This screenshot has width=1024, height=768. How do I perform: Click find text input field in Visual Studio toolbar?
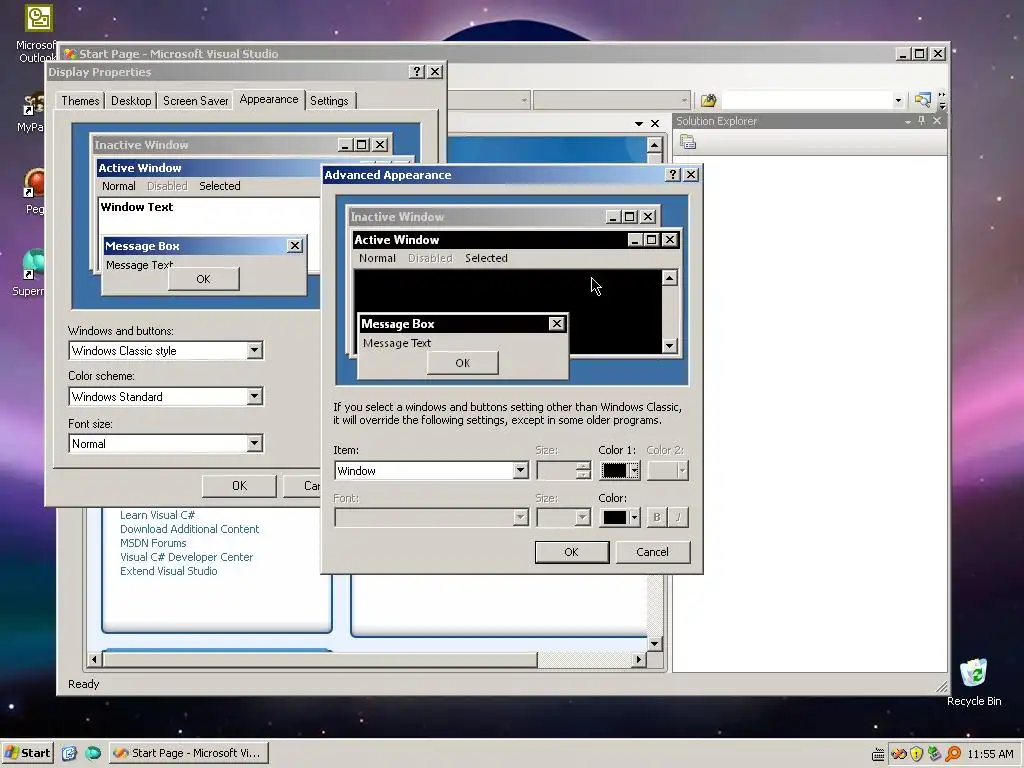807,100
